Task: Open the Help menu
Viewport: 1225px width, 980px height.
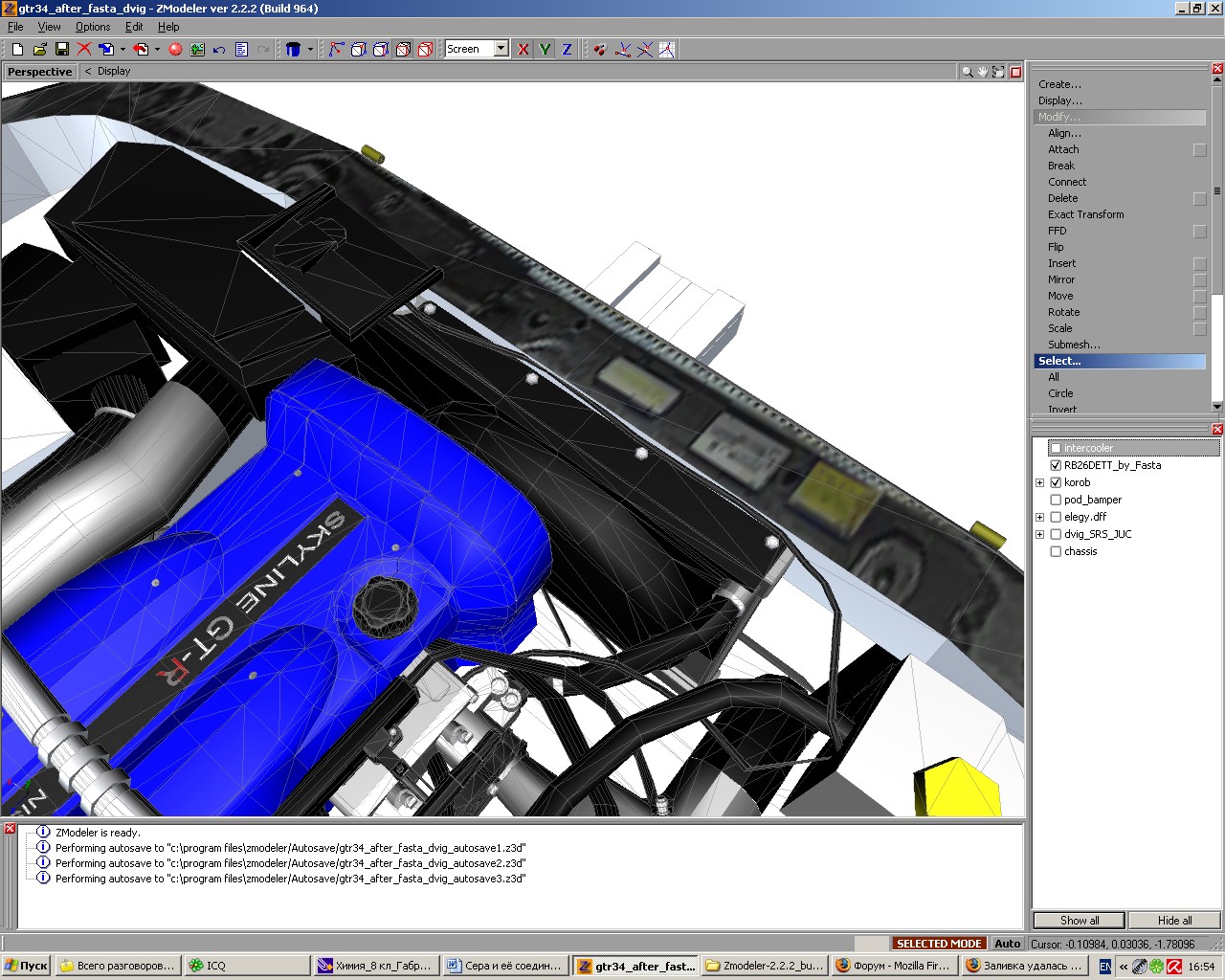Action: tap(168, 27)
